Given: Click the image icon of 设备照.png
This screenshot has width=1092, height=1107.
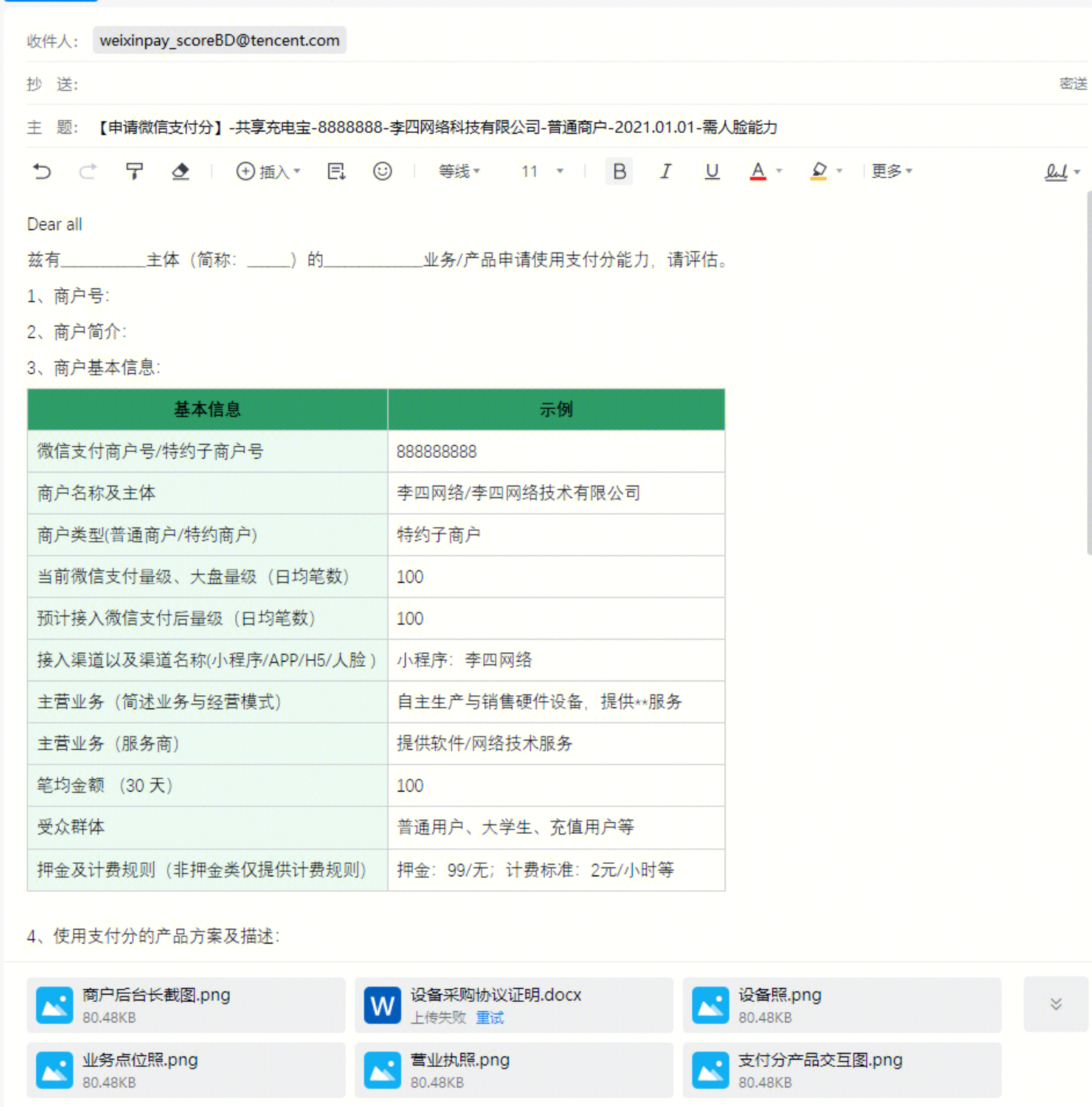Looking at the screenshot, I should [711, 1006].
